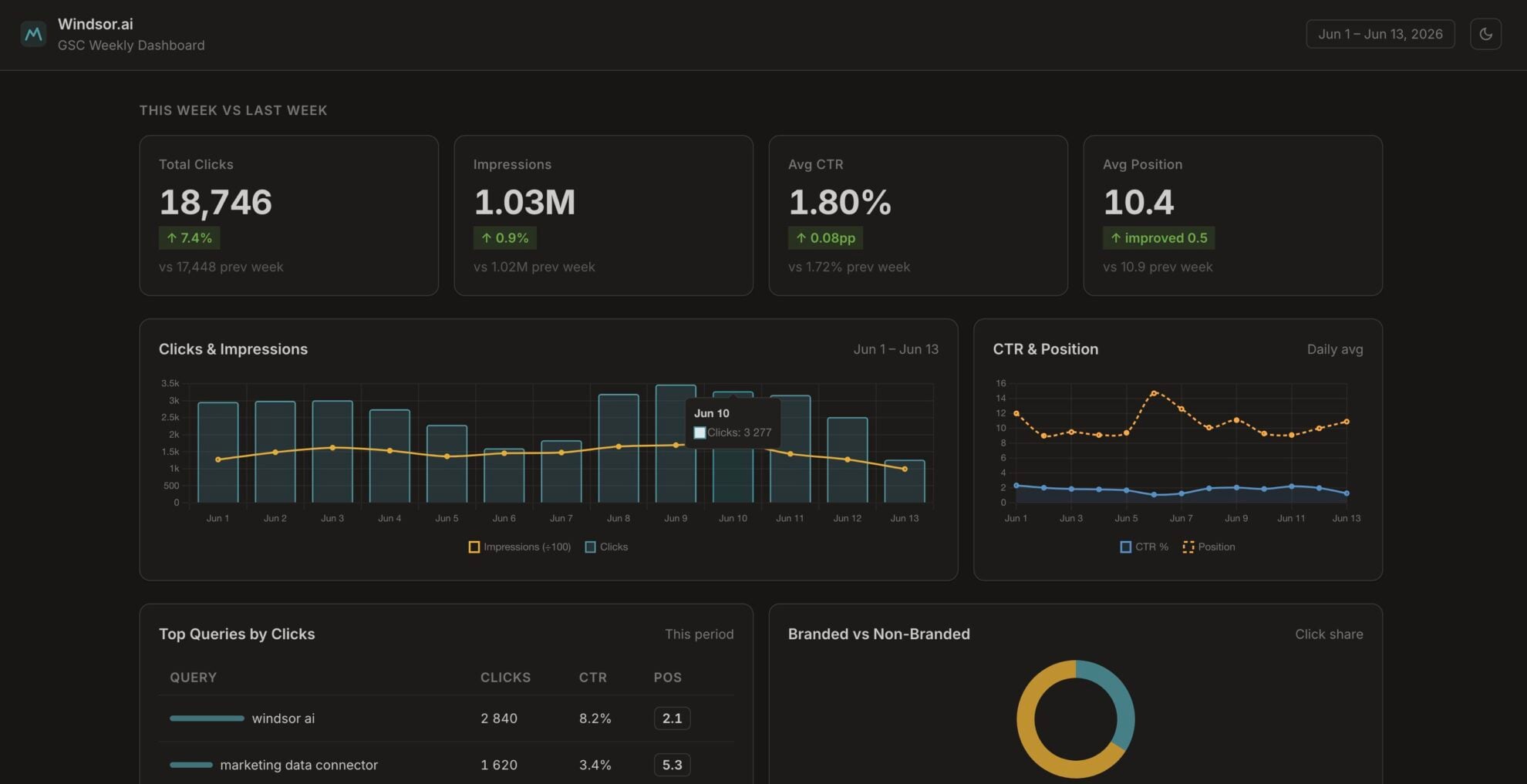The image size is (1527, 784).
Task: Click the POS column header
Action: click(668, 677)
